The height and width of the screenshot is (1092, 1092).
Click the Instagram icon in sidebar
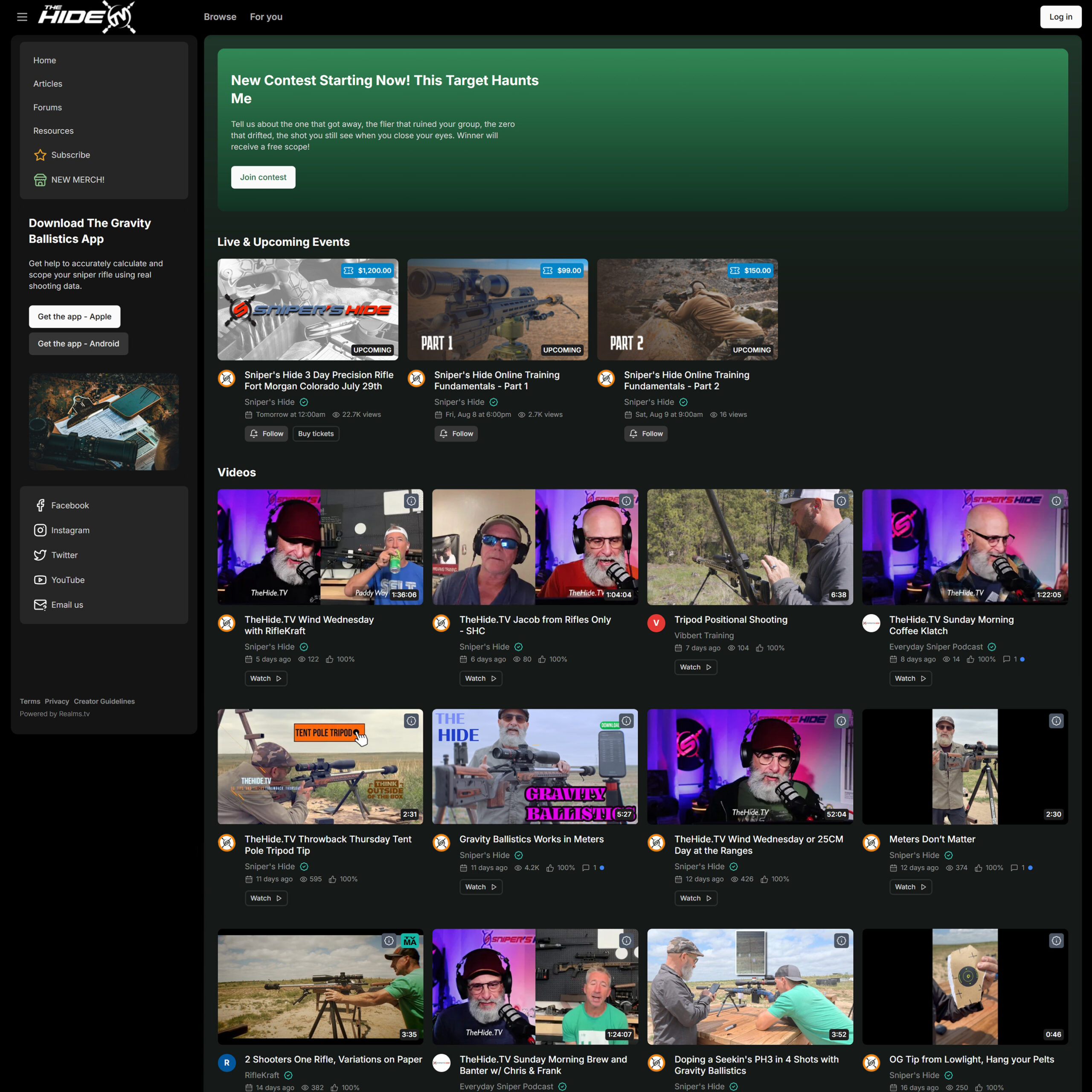pos(40,530)
